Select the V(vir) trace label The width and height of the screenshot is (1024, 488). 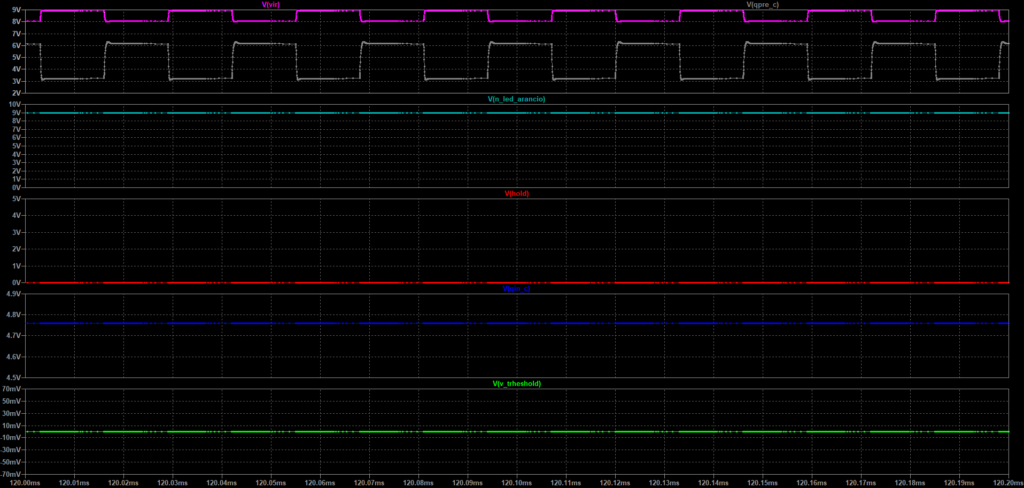point(270,5)
